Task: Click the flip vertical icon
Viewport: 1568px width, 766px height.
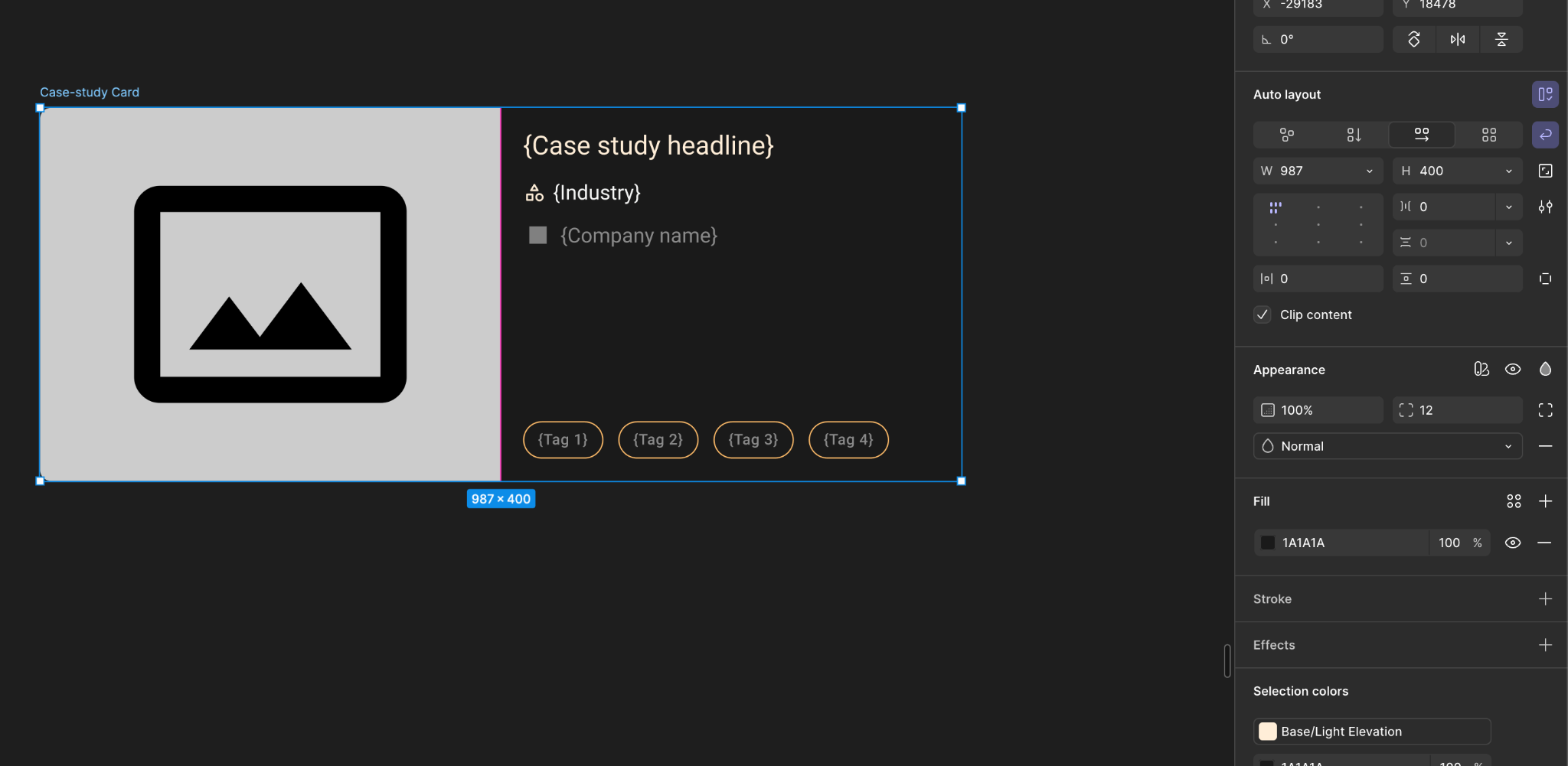Action: (1501, 39)
